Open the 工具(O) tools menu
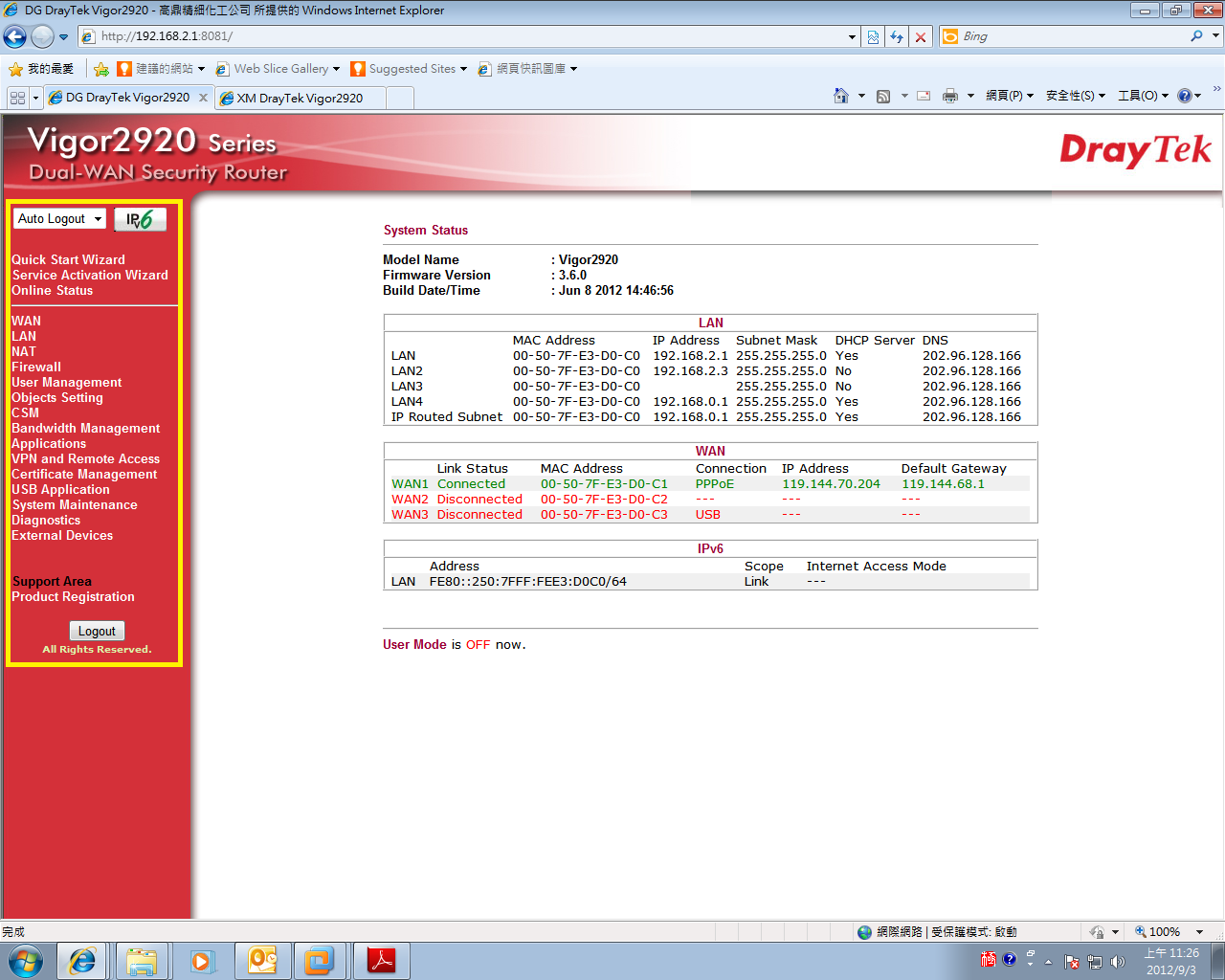Image resolution: width=1225 pixels, height=980 pixels. click(1142, 96)
